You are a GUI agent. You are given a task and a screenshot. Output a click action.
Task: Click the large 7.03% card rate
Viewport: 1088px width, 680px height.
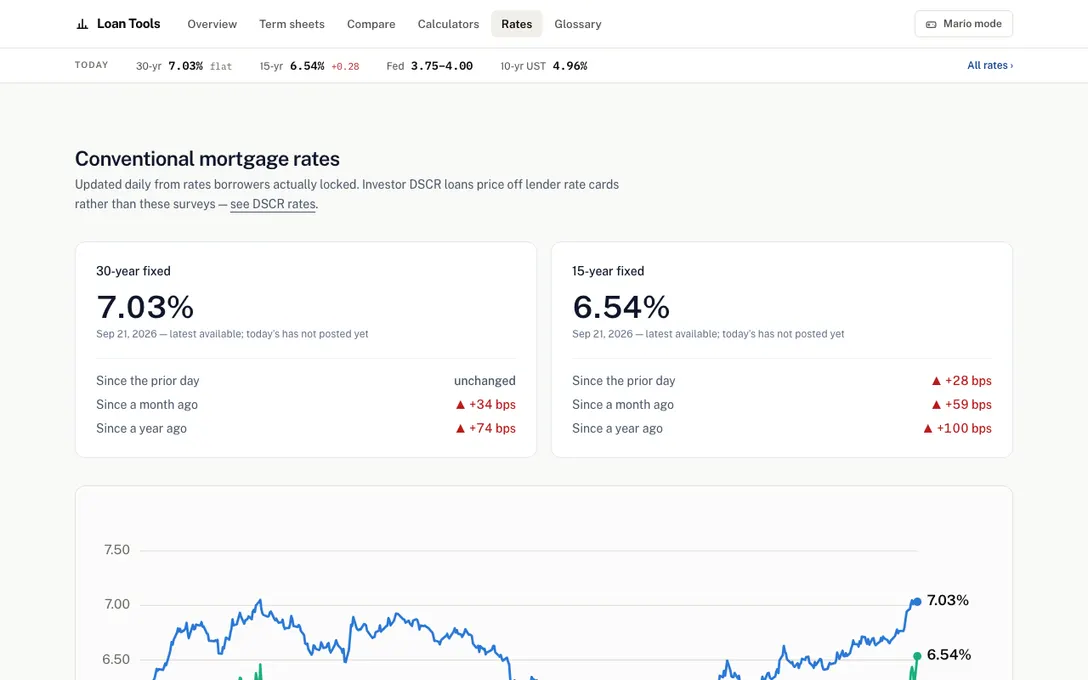145,307
